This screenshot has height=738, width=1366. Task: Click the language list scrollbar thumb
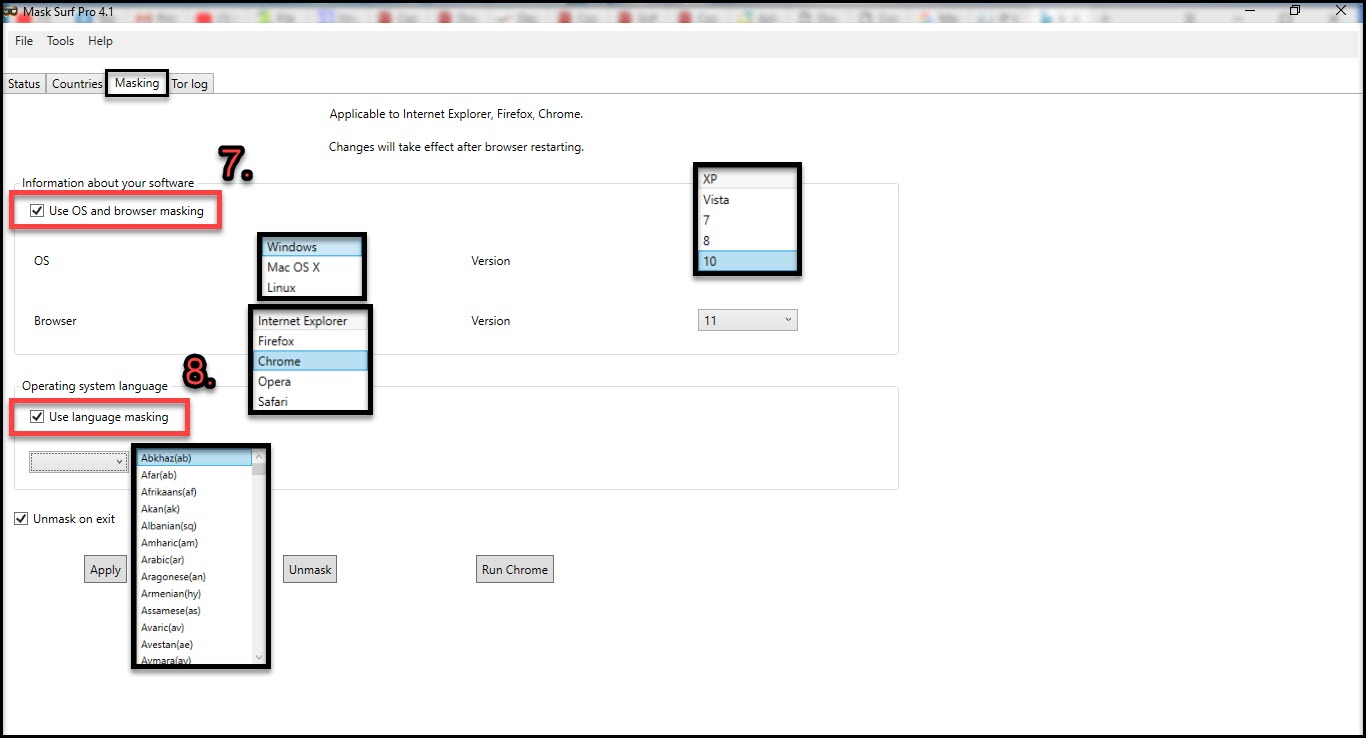click(259, 469)
